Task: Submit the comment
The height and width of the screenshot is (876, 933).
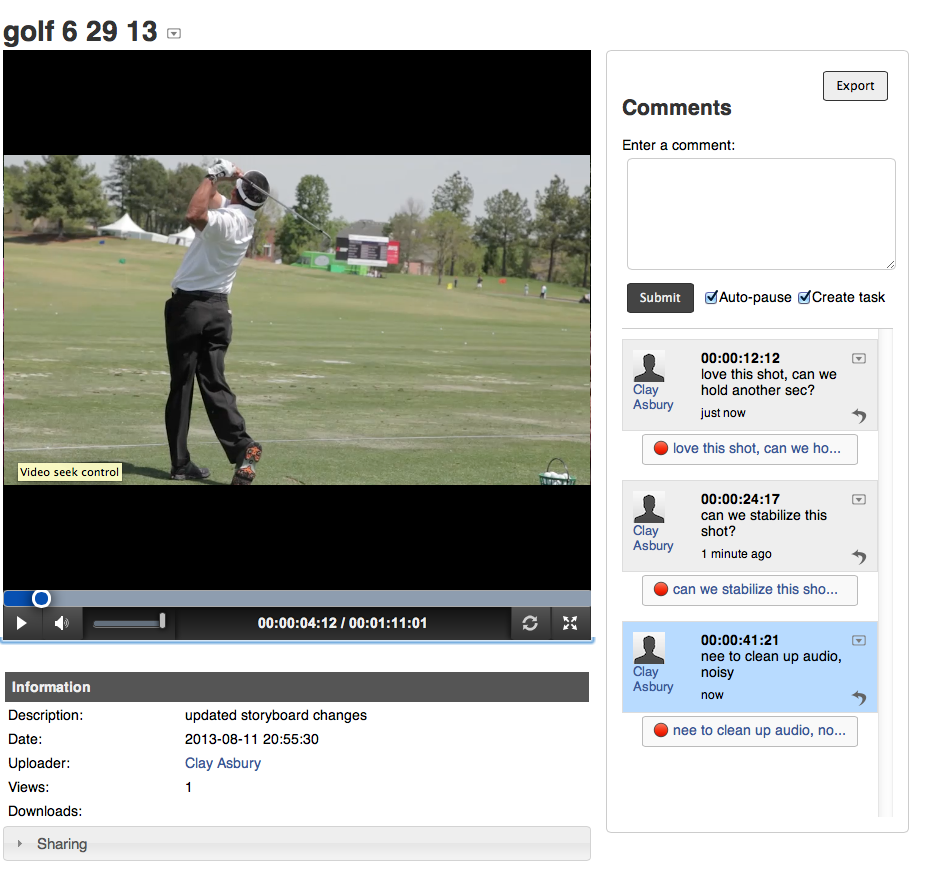Action: [660, 298]
